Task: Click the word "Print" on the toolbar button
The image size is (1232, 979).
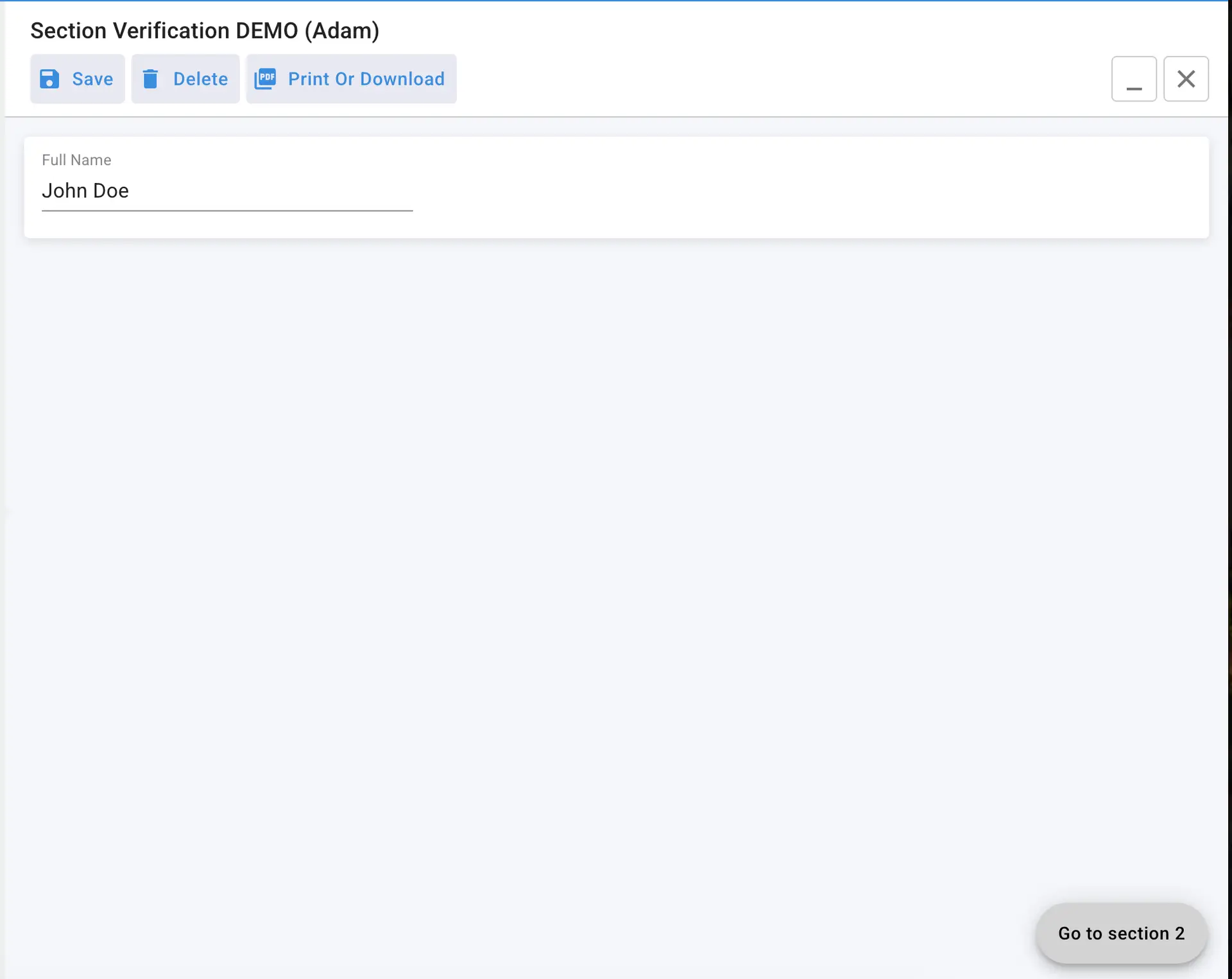Action: click(308, 79)
